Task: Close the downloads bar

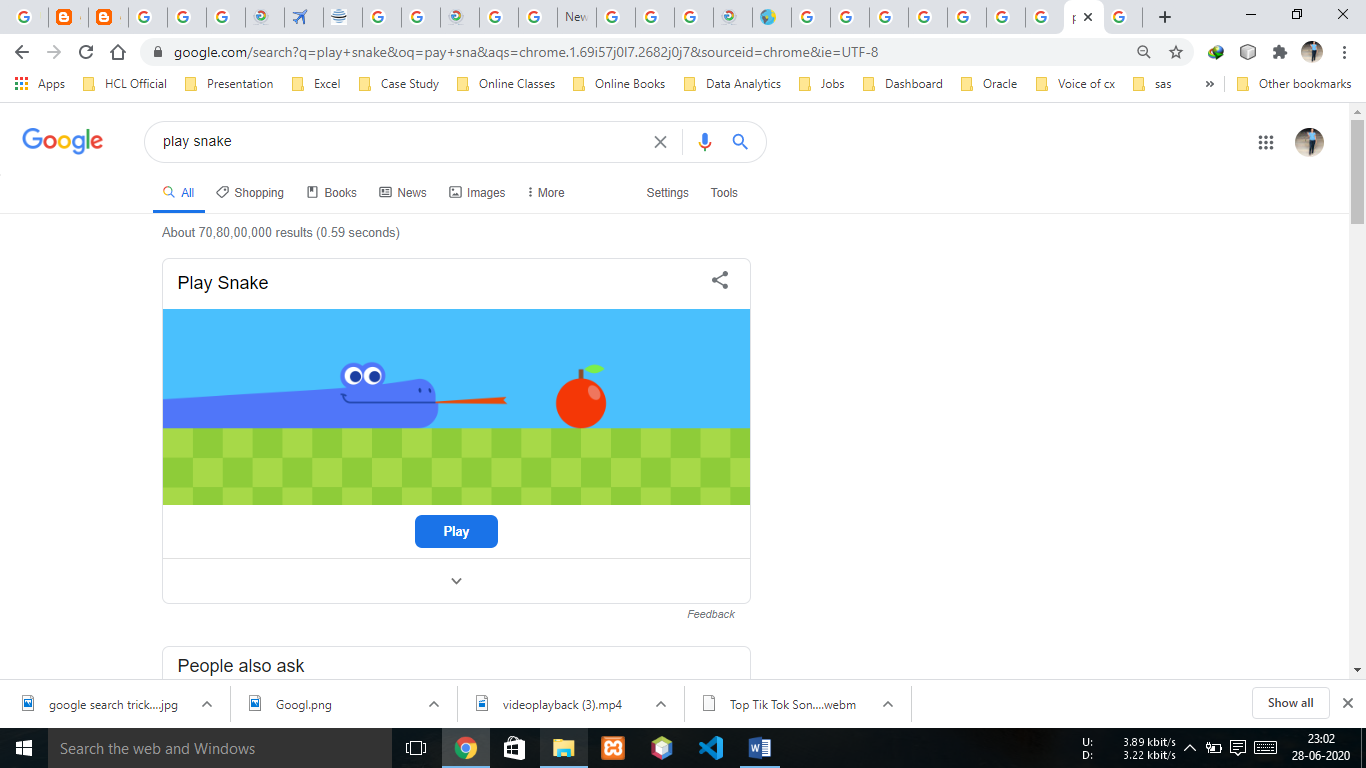Action: pyautogui.click(x=1348, y=703)
